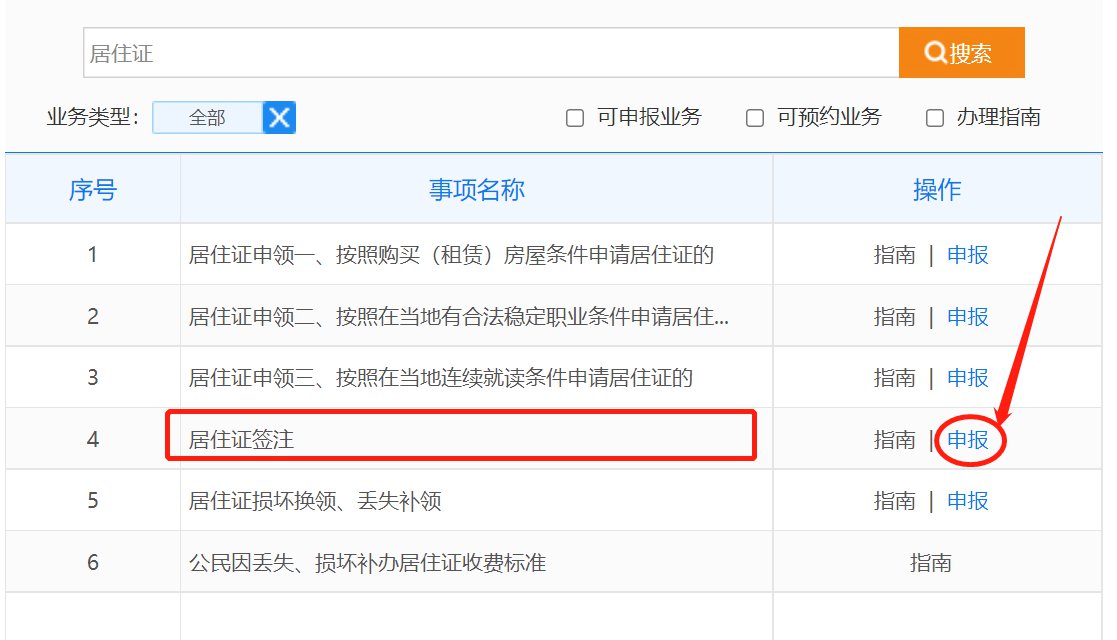
Task: Check the 可预约业务 checkbox
Action: pos(755,118)
